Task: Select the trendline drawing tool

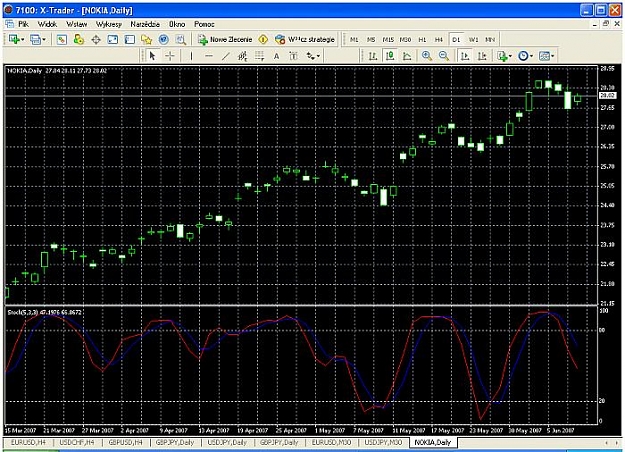Action: click(x=226, y=56)
